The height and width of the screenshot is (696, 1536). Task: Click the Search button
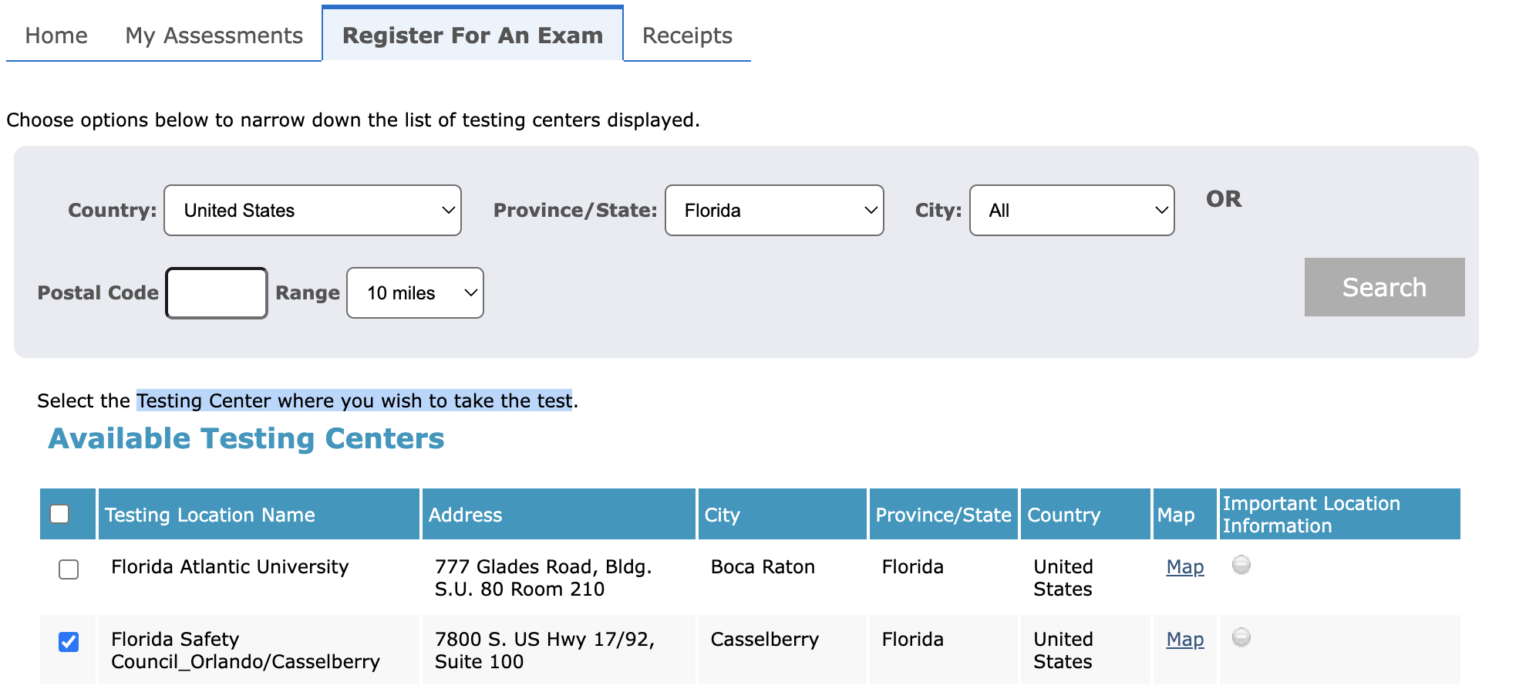pyautogui.click(x=1384, y=287)
